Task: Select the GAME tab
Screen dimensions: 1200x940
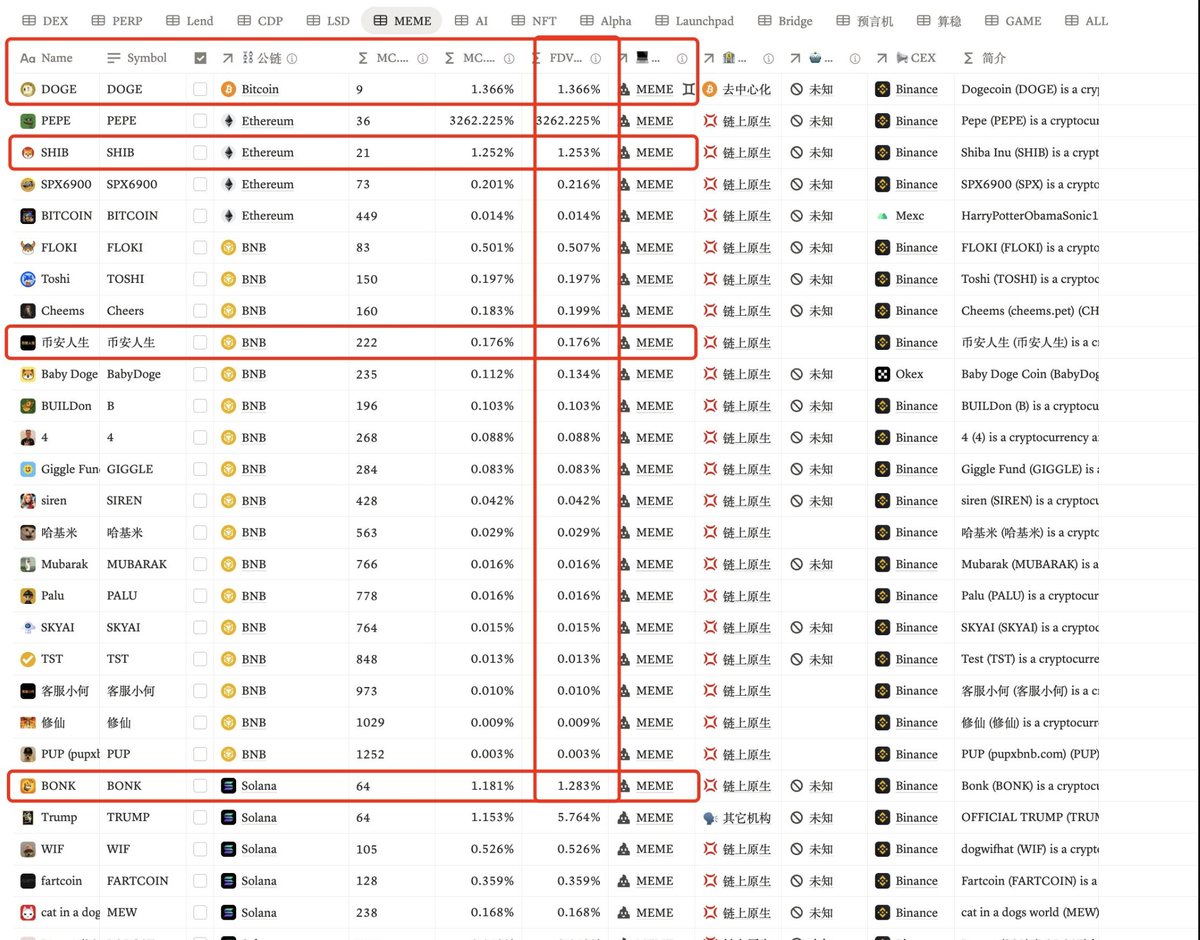Action: (1013, 20)
